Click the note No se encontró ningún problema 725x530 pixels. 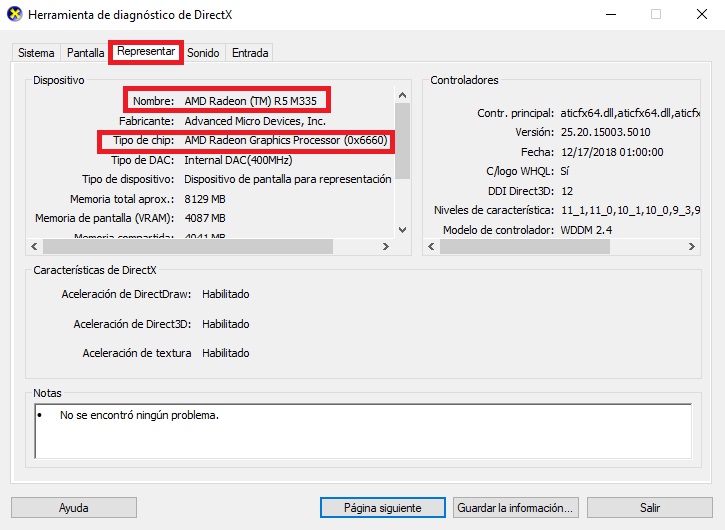point(139,415)
